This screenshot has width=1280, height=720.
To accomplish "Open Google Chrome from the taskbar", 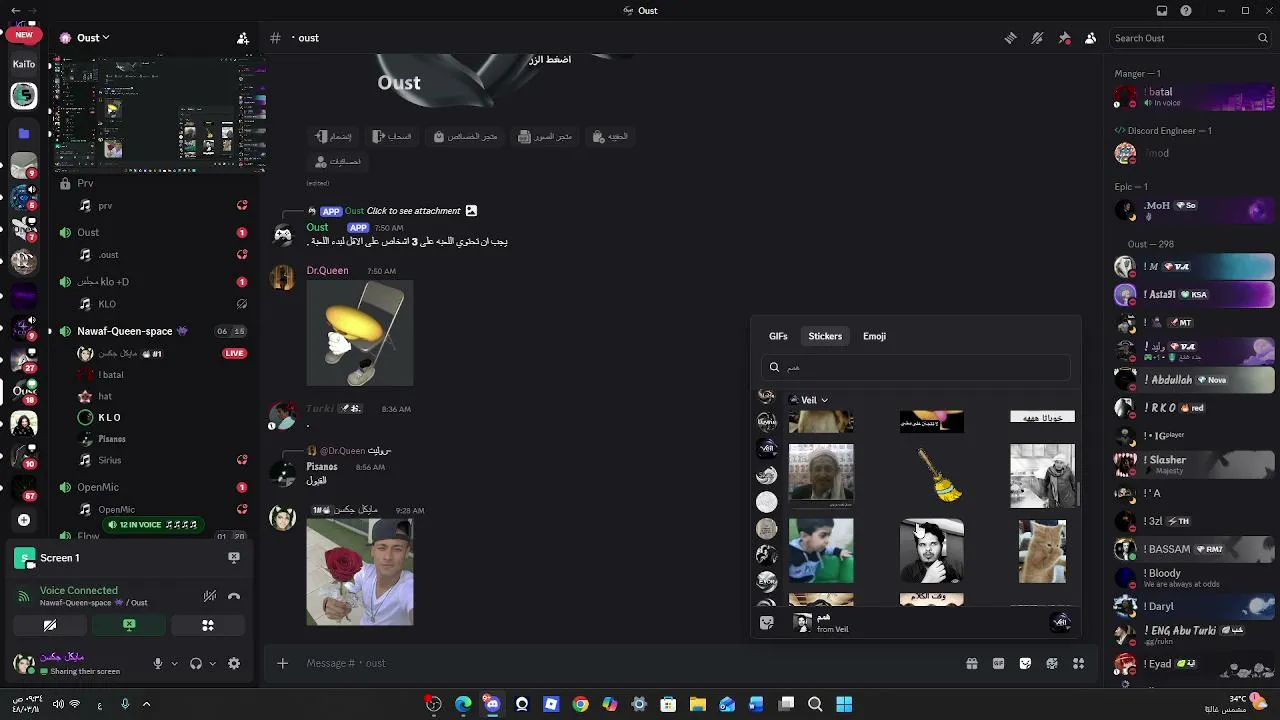I will 580,705.
